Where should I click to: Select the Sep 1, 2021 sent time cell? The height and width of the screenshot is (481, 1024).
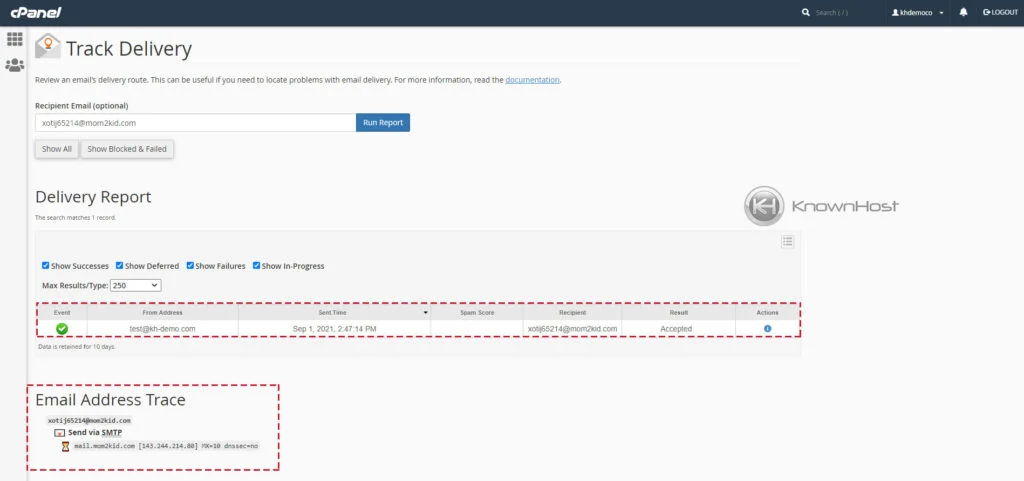pyautogui.click(x=334, y=329)
